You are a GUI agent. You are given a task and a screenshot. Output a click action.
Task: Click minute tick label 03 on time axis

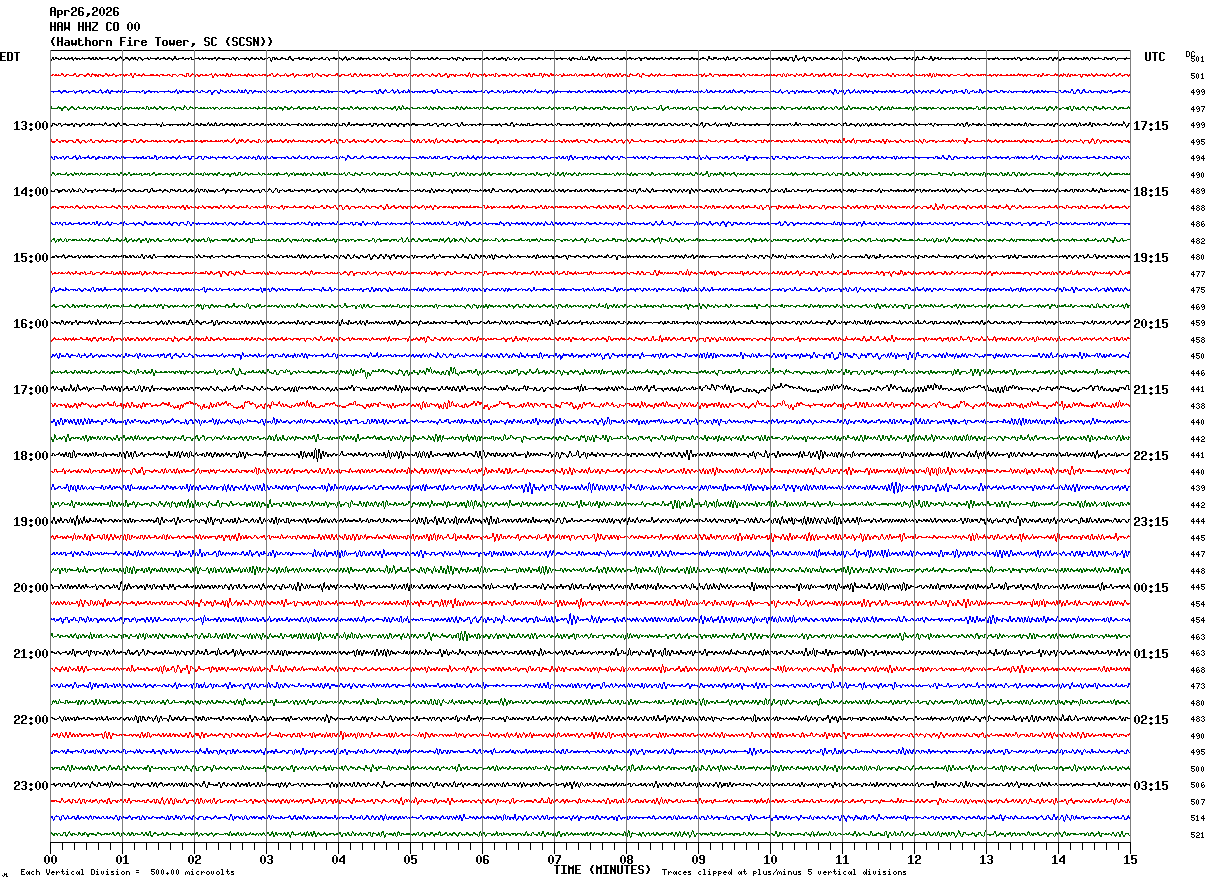[x=266, y=859]
